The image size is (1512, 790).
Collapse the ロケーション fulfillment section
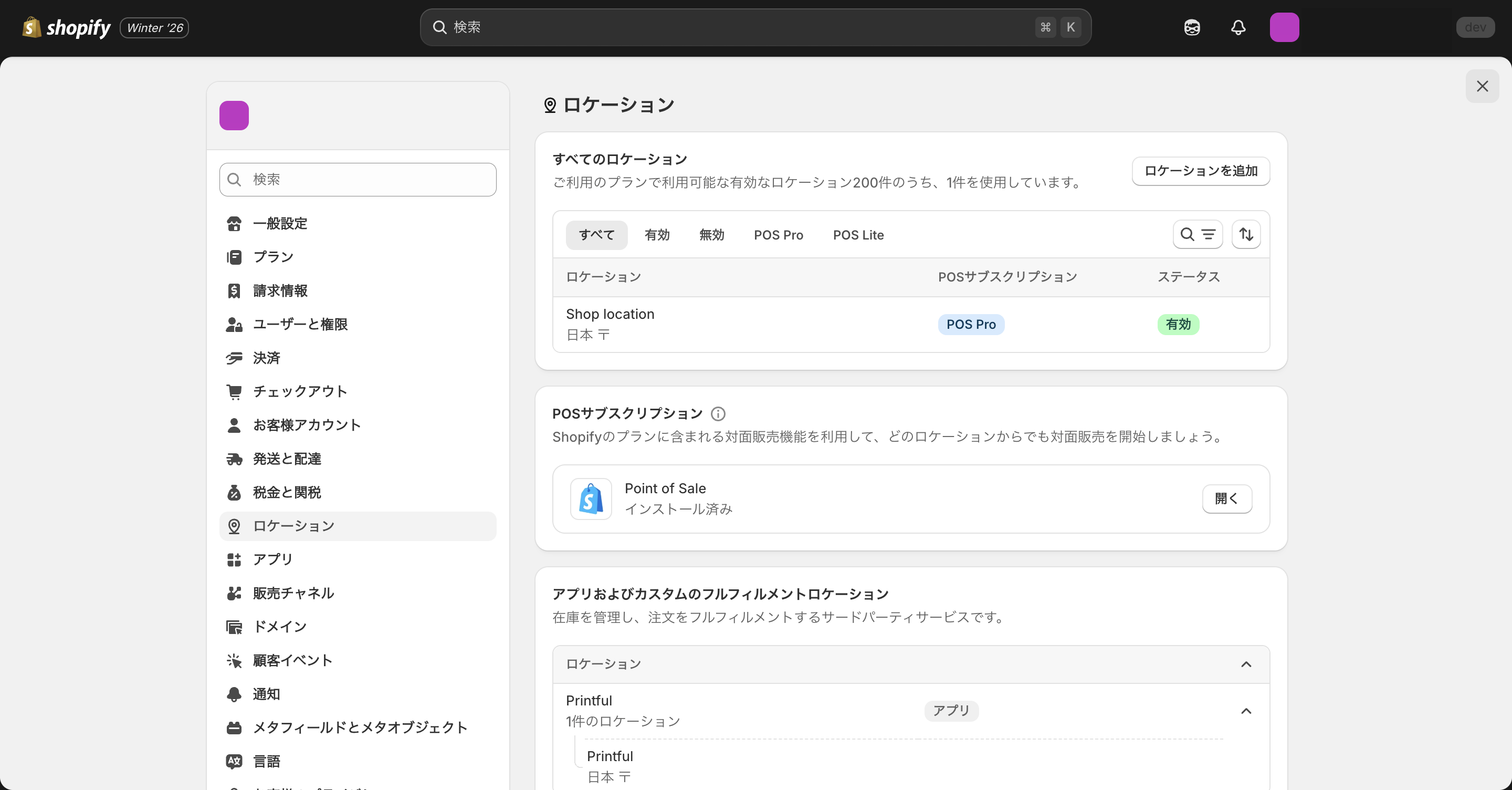point(1246,664)
